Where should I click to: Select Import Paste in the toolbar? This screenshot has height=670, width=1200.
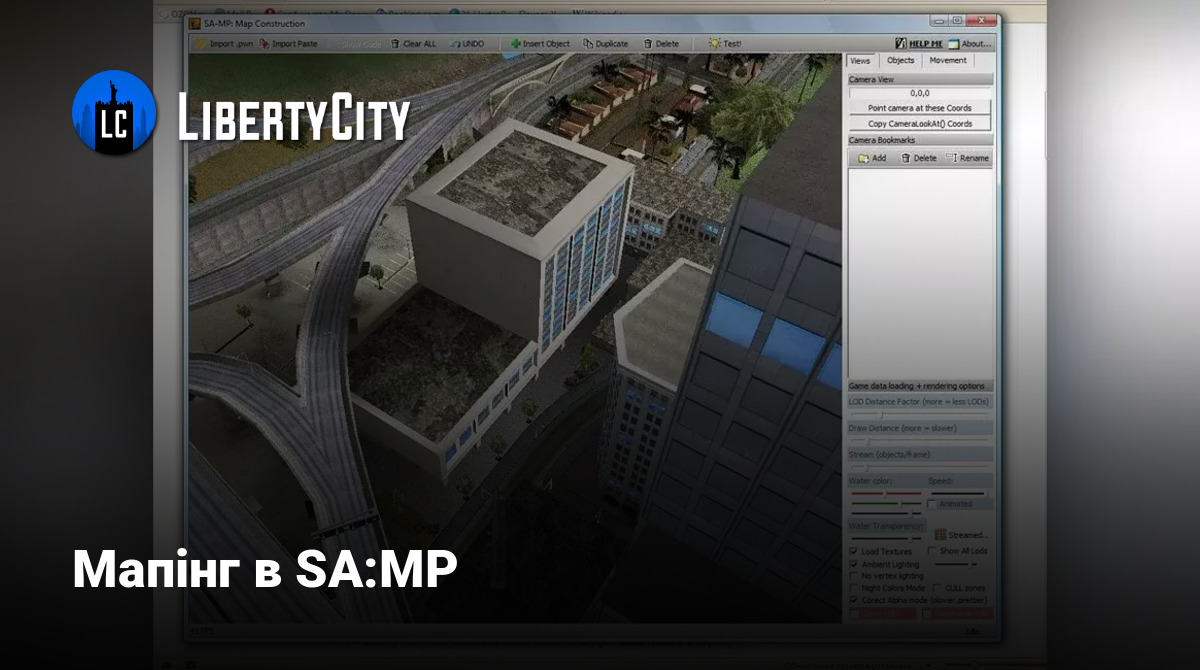pyautogui.click(x=288, y=44)
